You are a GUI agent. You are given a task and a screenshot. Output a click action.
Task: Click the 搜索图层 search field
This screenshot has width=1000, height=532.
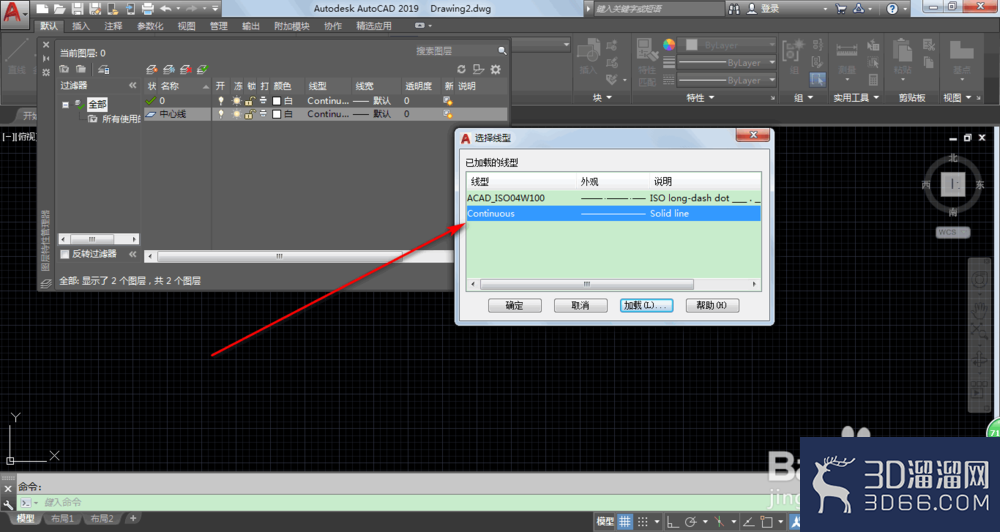pyautogui.click(x=454, y=50)
